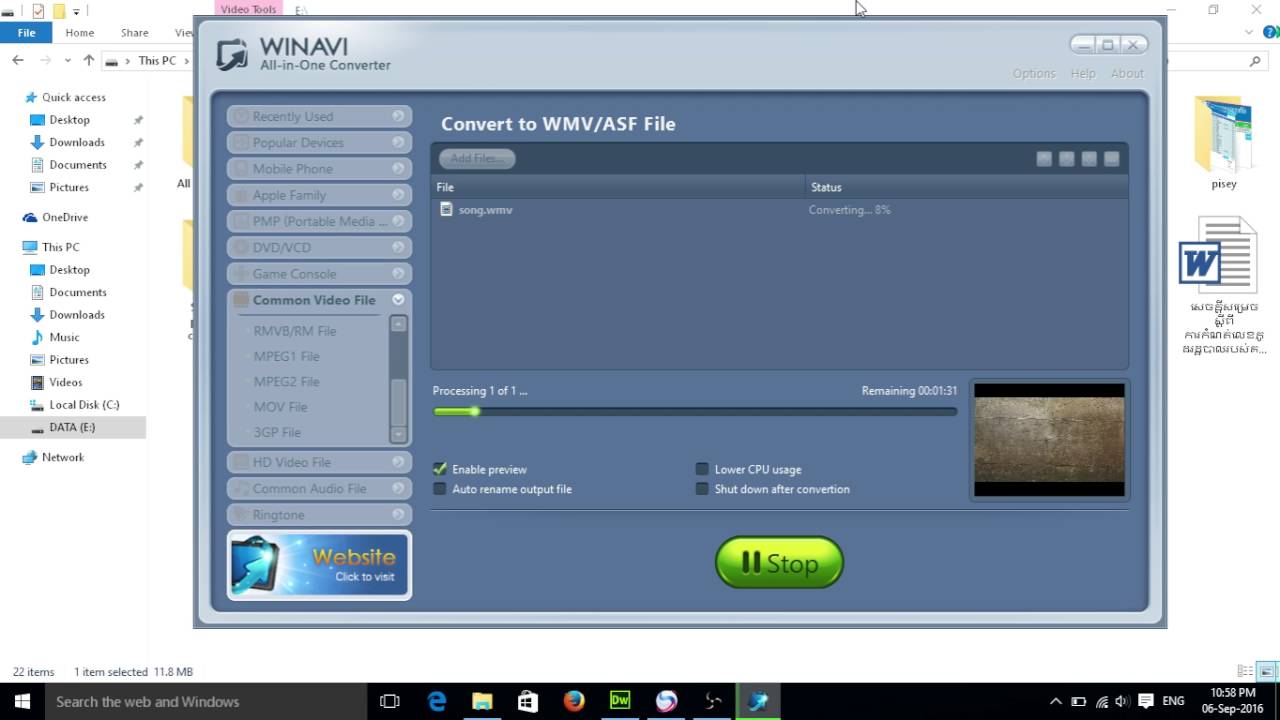Click the conversion progress bar
1280x720 pixels.
694,411
